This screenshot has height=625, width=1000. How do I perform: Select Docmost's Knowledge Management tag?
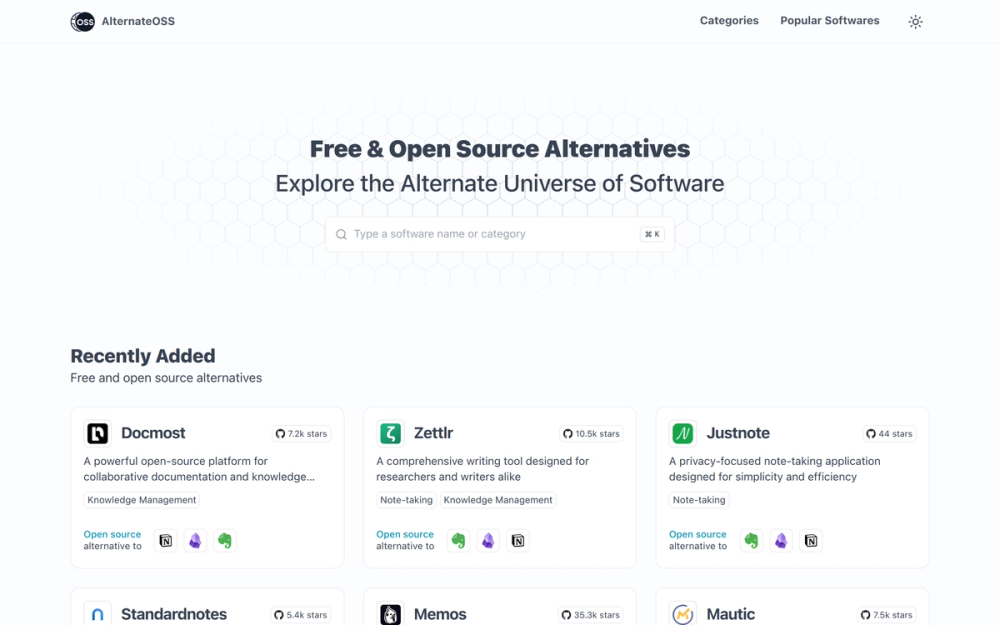[142, 500]
